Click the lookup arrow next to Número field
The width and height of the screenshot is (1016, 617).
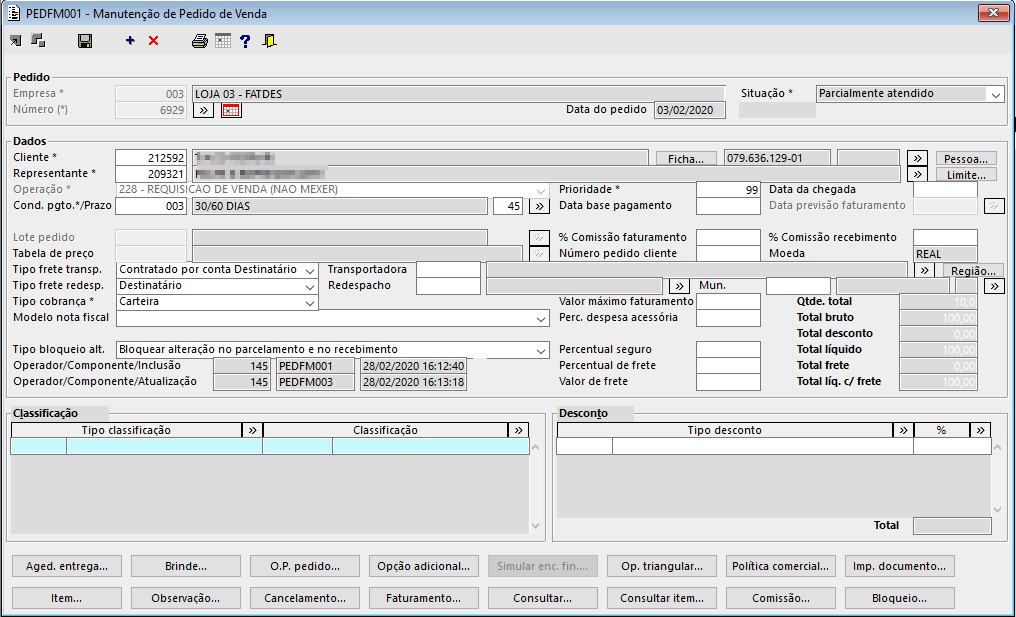click(202, 110)
